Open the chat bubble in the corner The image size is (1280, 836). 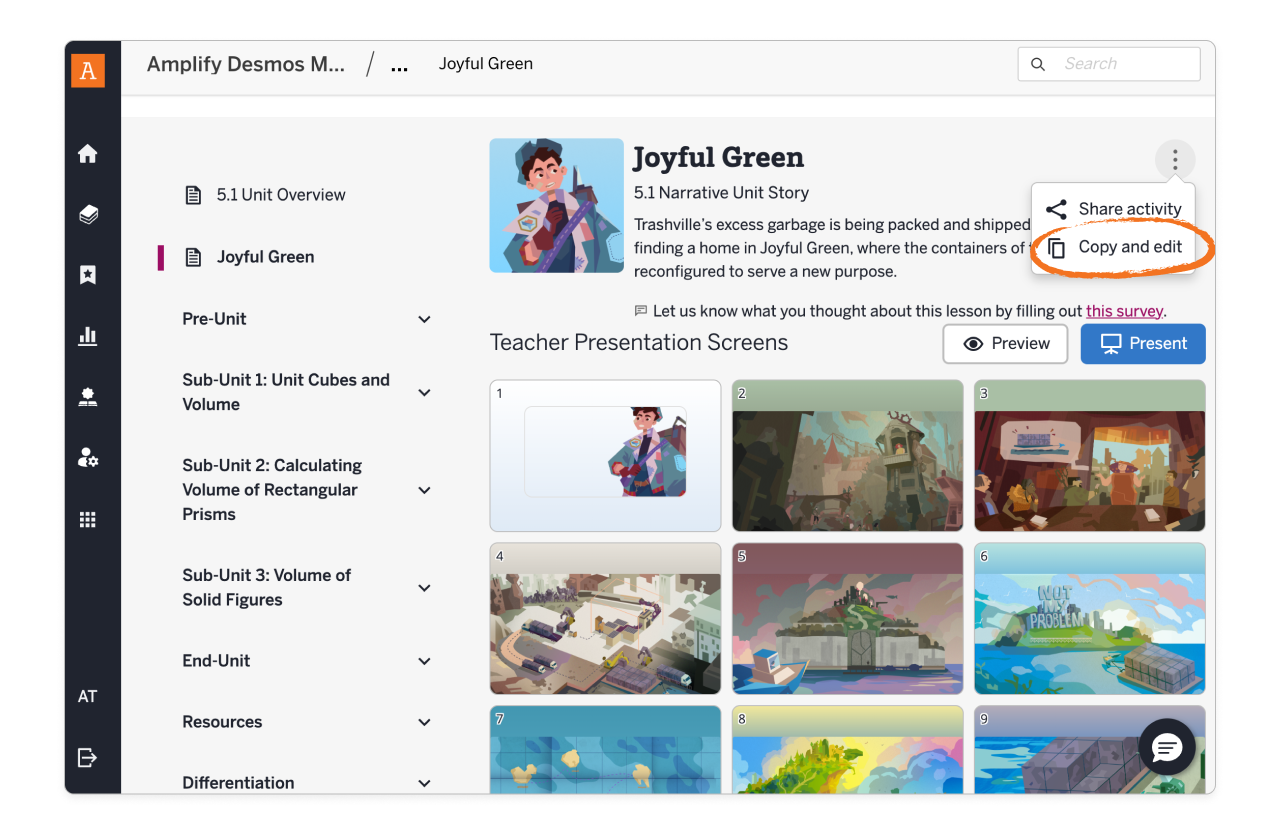tap(1166, 747)
